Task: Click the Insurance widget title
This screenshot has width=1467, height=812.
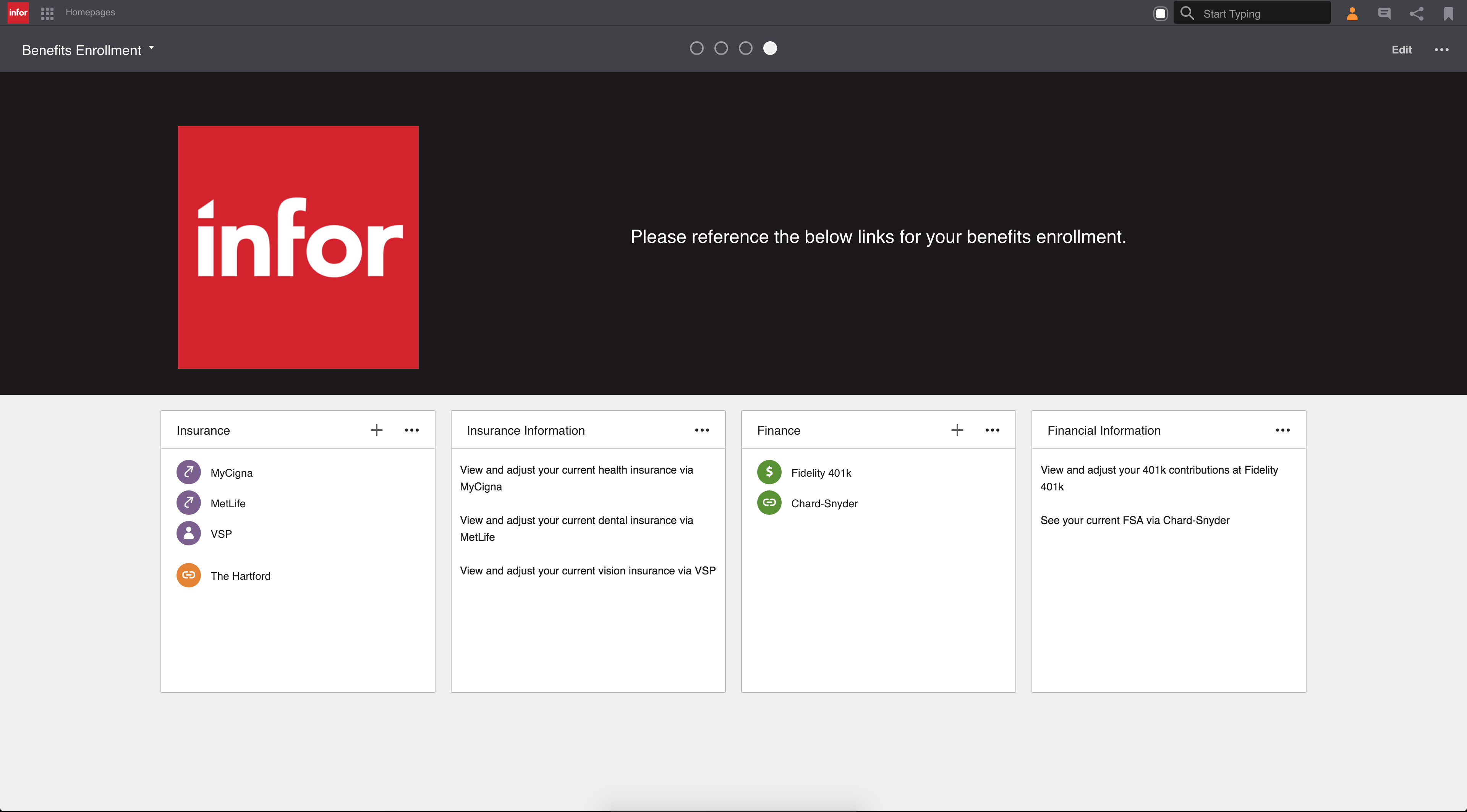Action: click(203, 430)
